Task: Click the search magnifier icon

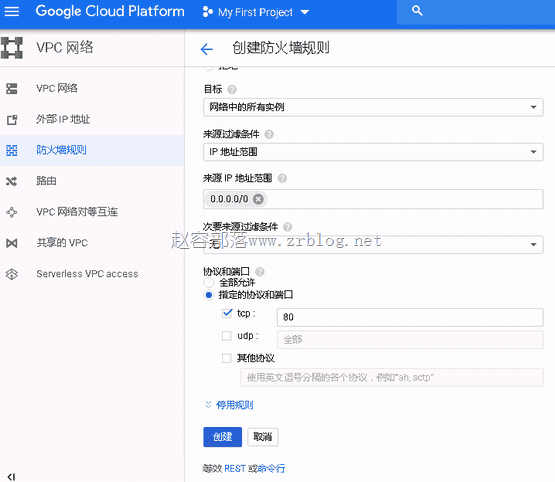Action: [417, 11]
